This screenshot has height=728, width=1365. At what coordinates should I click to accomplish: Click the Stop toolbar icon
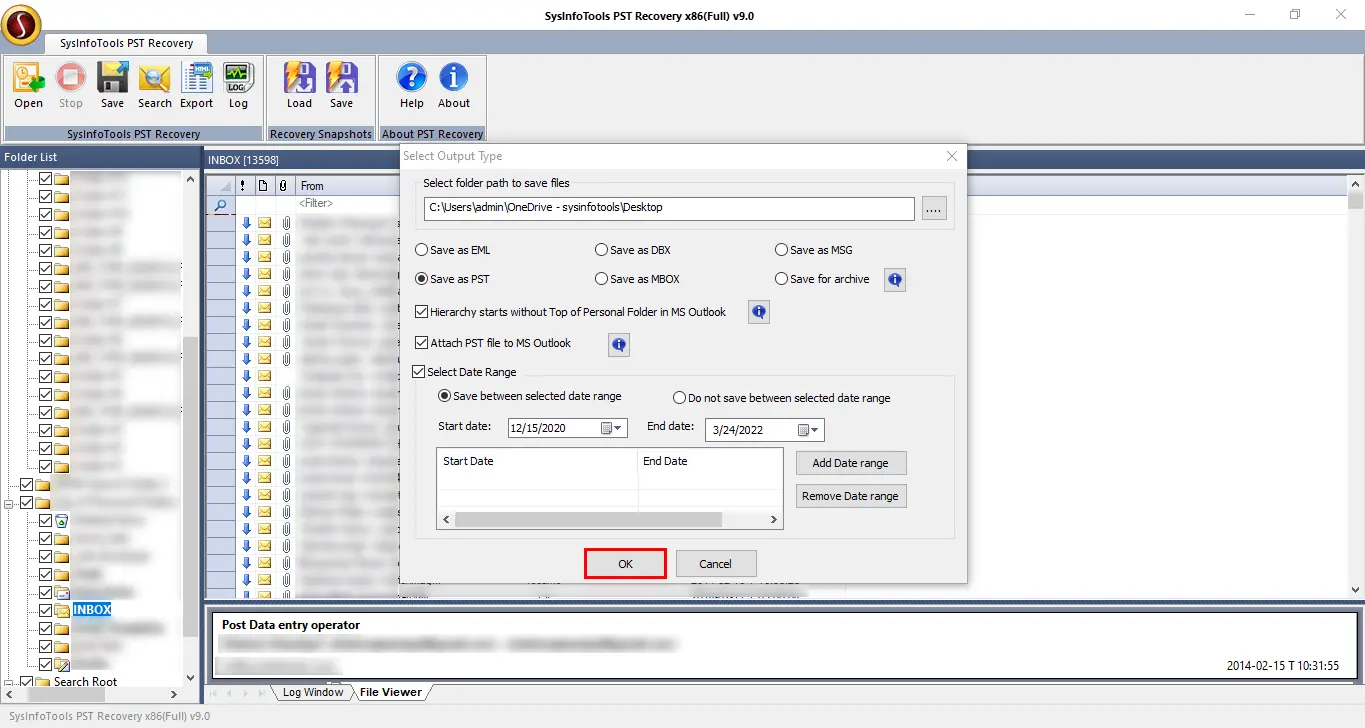[71, 86]
